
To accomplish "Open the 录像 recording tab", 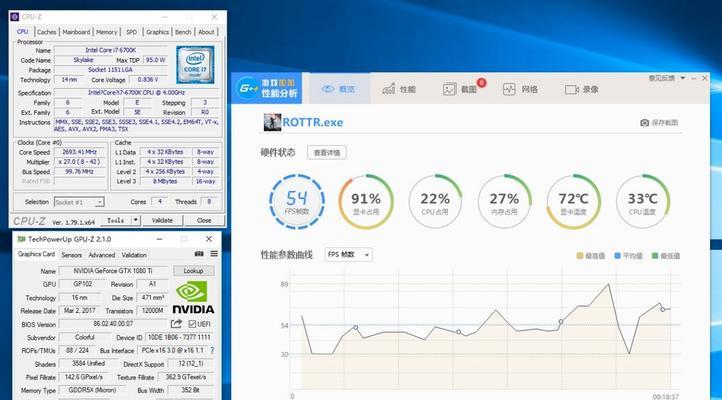I will point(582,89).
